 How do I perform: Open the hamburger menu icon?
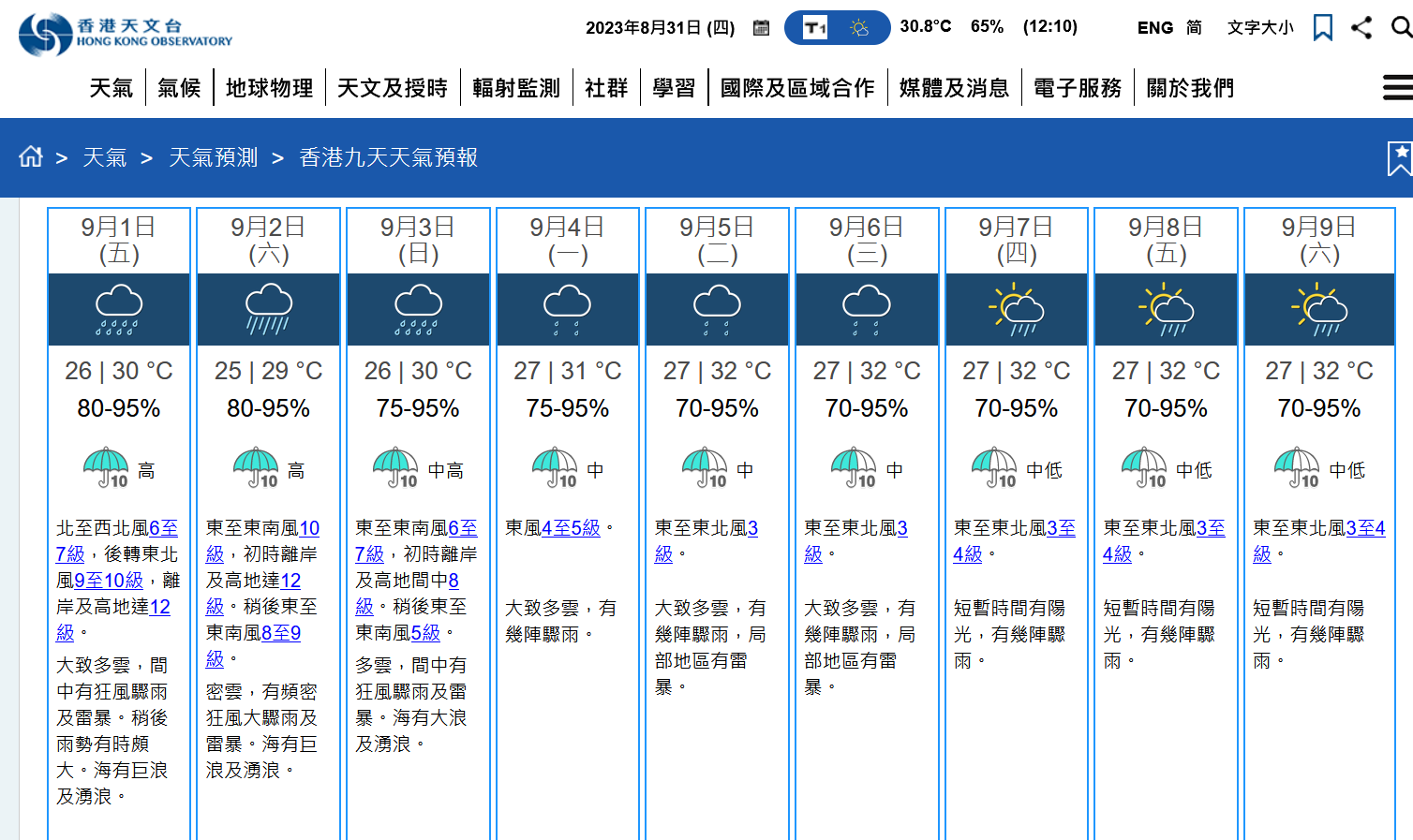tap(1397, 88)
